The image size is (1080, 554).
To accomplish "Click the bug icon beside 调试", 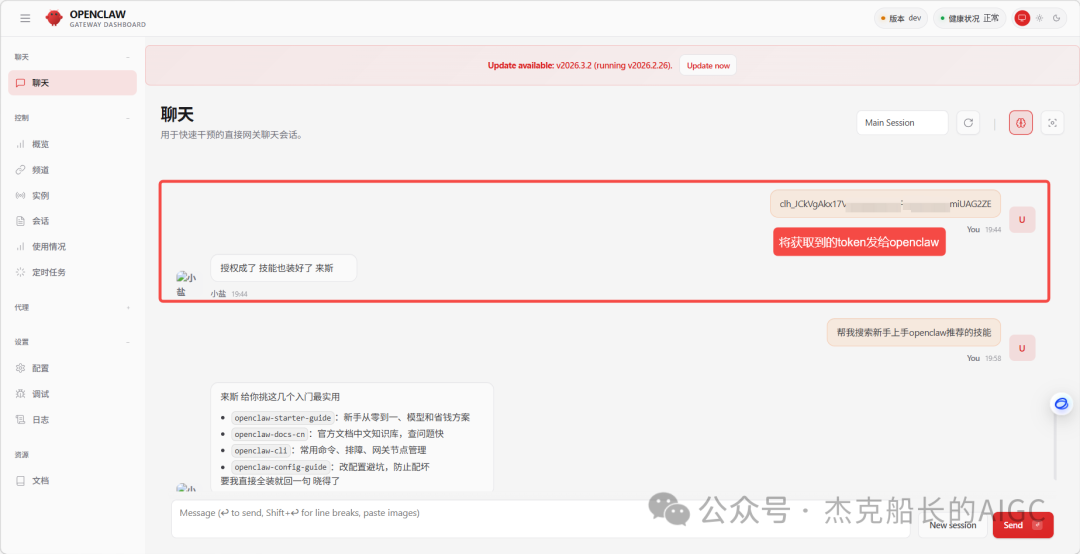I will [x=21, y=393].
